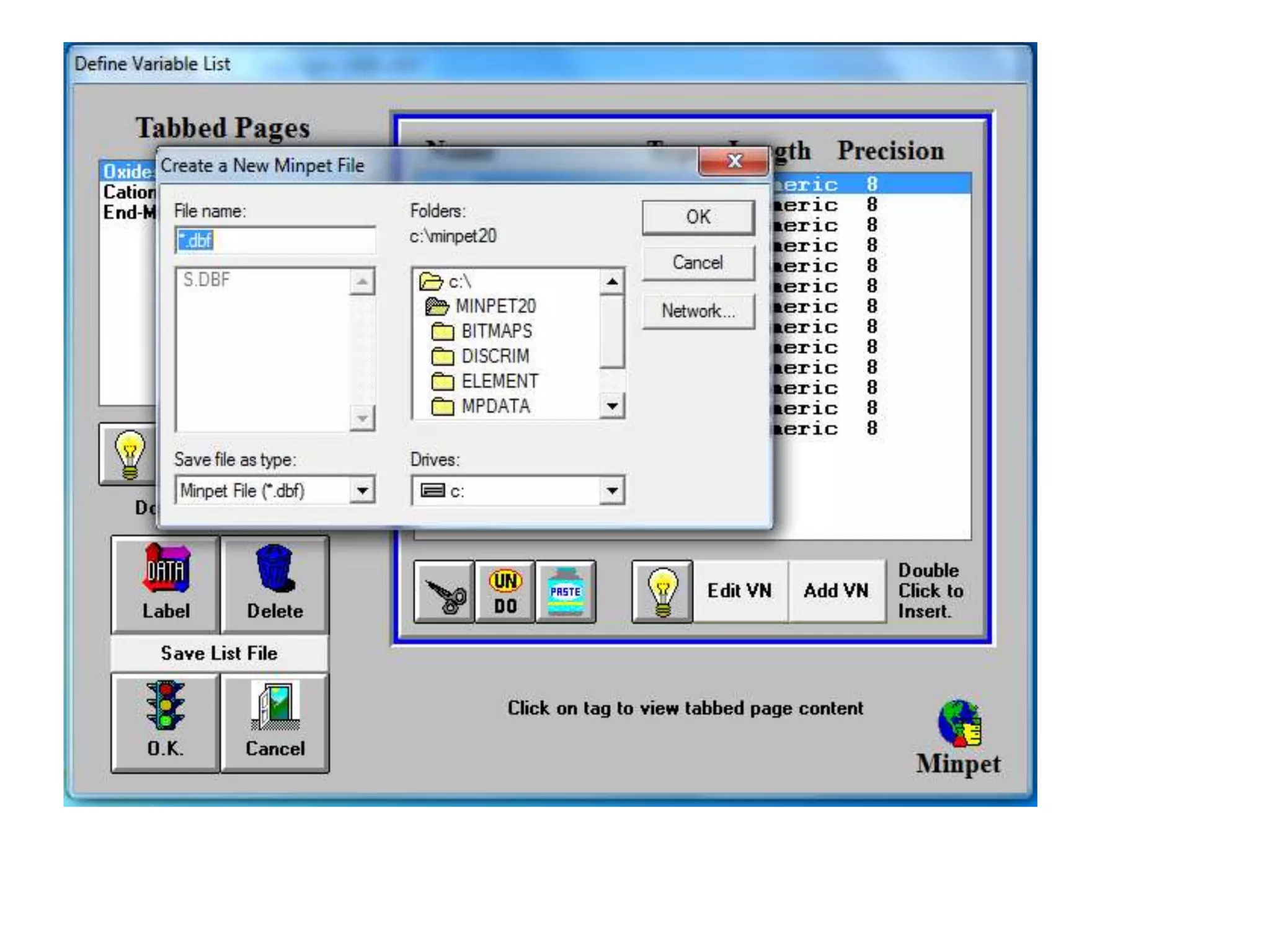
Task: Select the Oxide tabbed page entry
Action: pos(128,172)
